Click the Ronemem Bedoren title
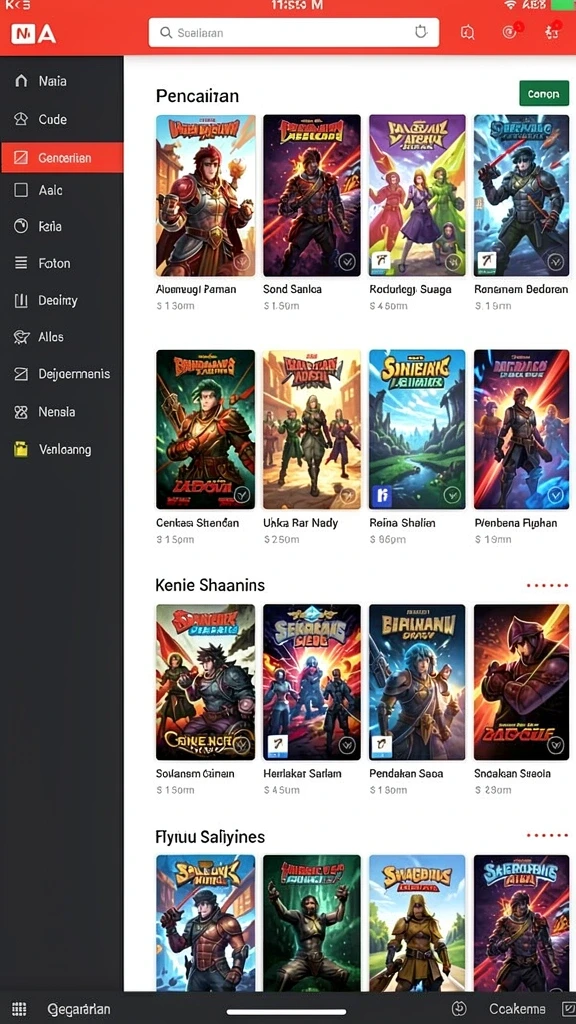 pyautogui.click(x=521, y=289)
